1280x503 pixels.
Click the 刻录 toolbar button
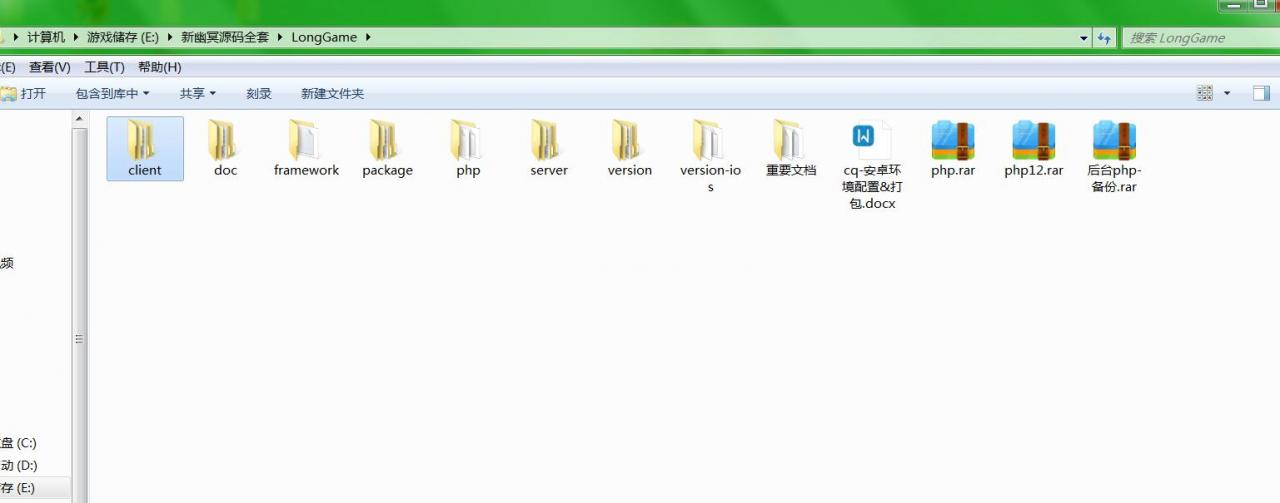(x=259, y=93)
